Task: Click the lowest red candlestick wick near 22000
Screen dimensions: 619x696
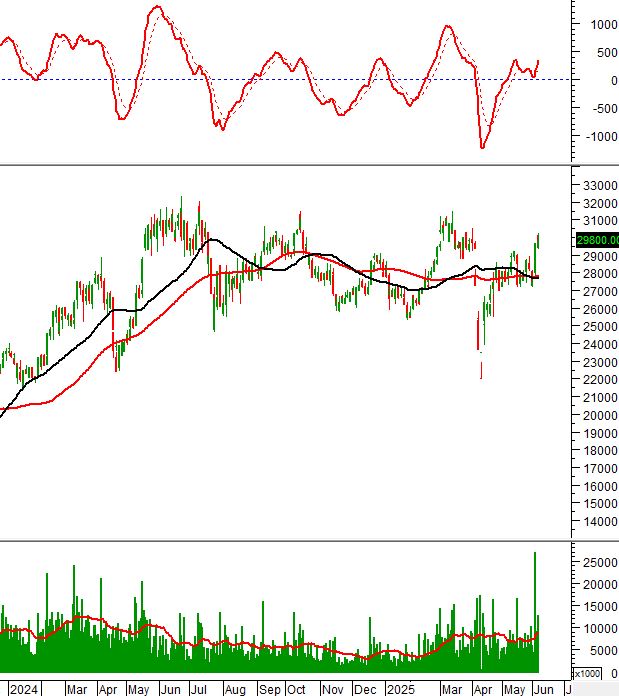Action: point(481,372)
